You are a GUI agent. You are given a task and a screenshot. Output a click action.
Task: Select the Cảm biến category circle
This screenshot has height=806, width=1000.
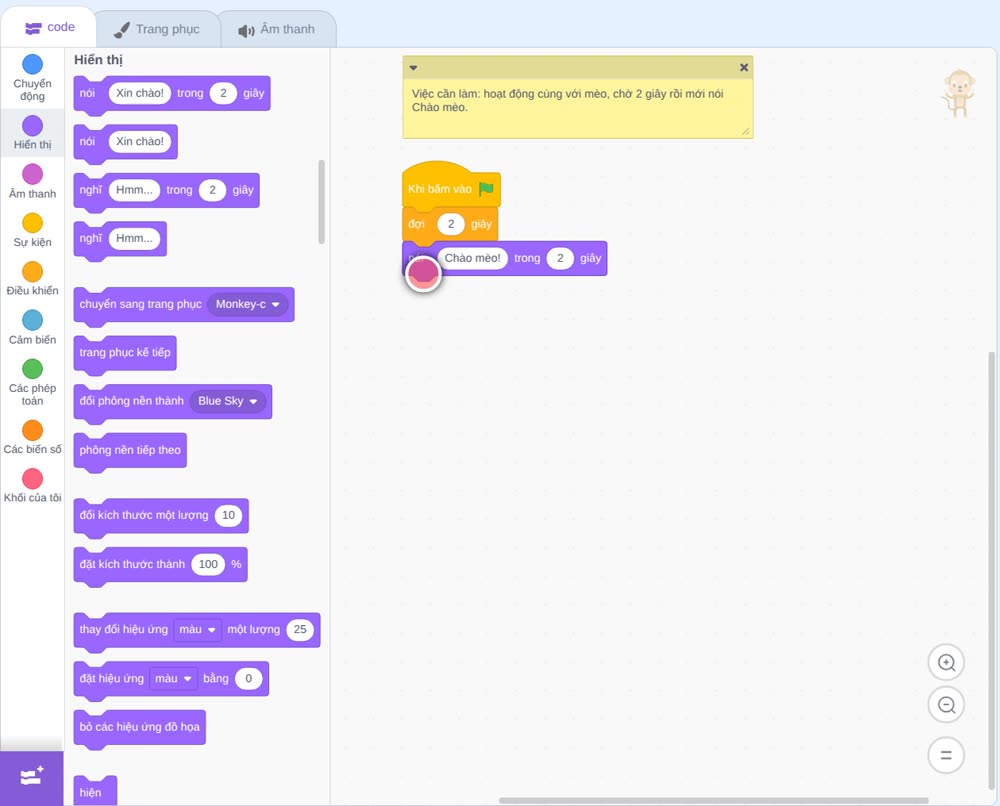[33, 320]
